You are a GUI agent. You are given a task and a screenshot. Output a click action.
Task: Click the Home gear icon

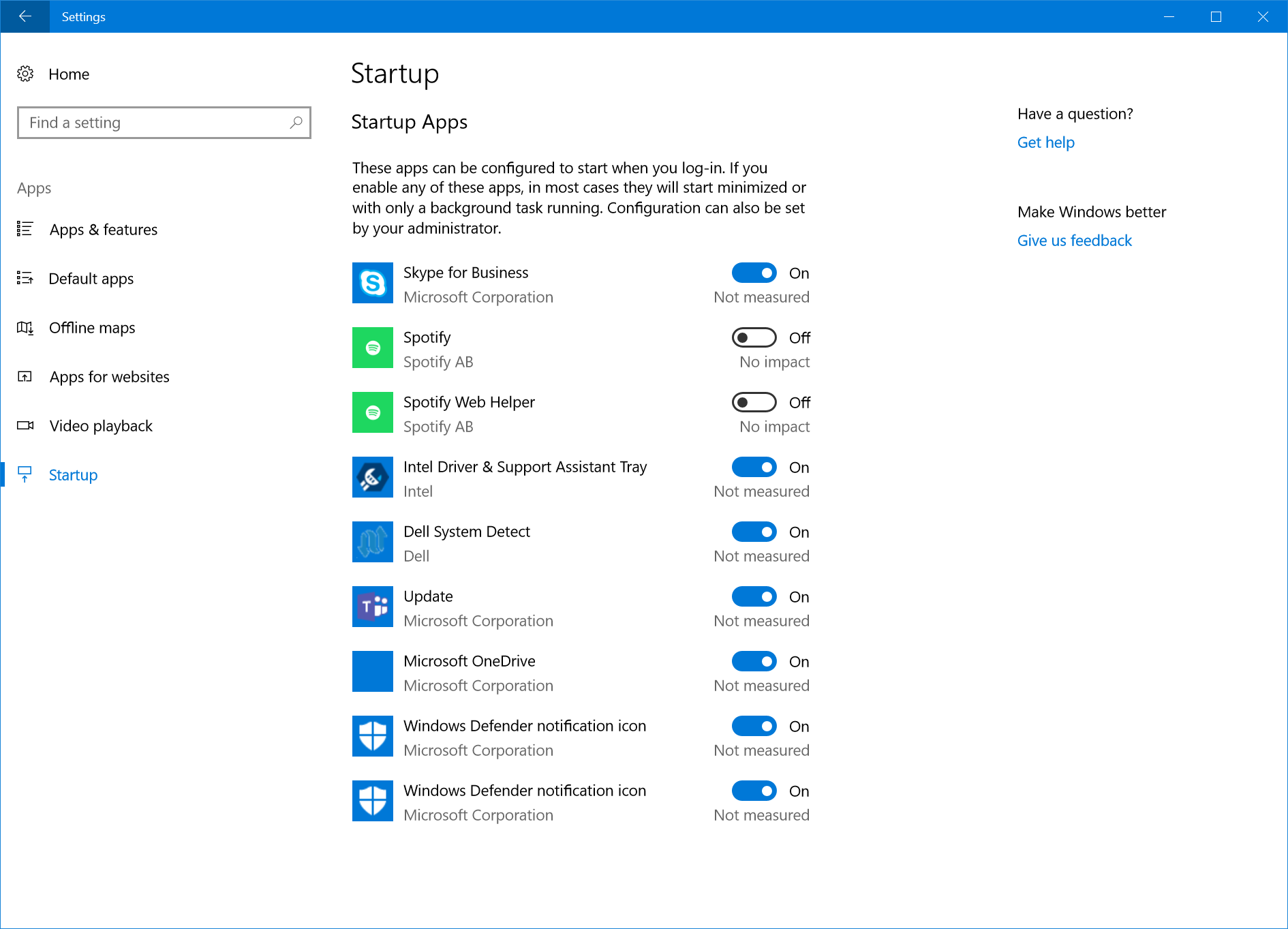[25, 74]
